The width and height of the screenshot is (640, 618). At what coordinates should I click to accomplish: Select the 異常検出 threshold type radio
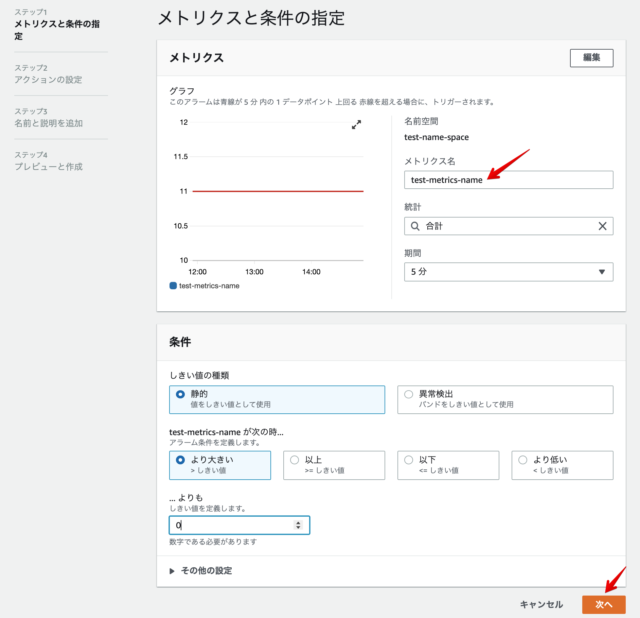click(409, 394)
